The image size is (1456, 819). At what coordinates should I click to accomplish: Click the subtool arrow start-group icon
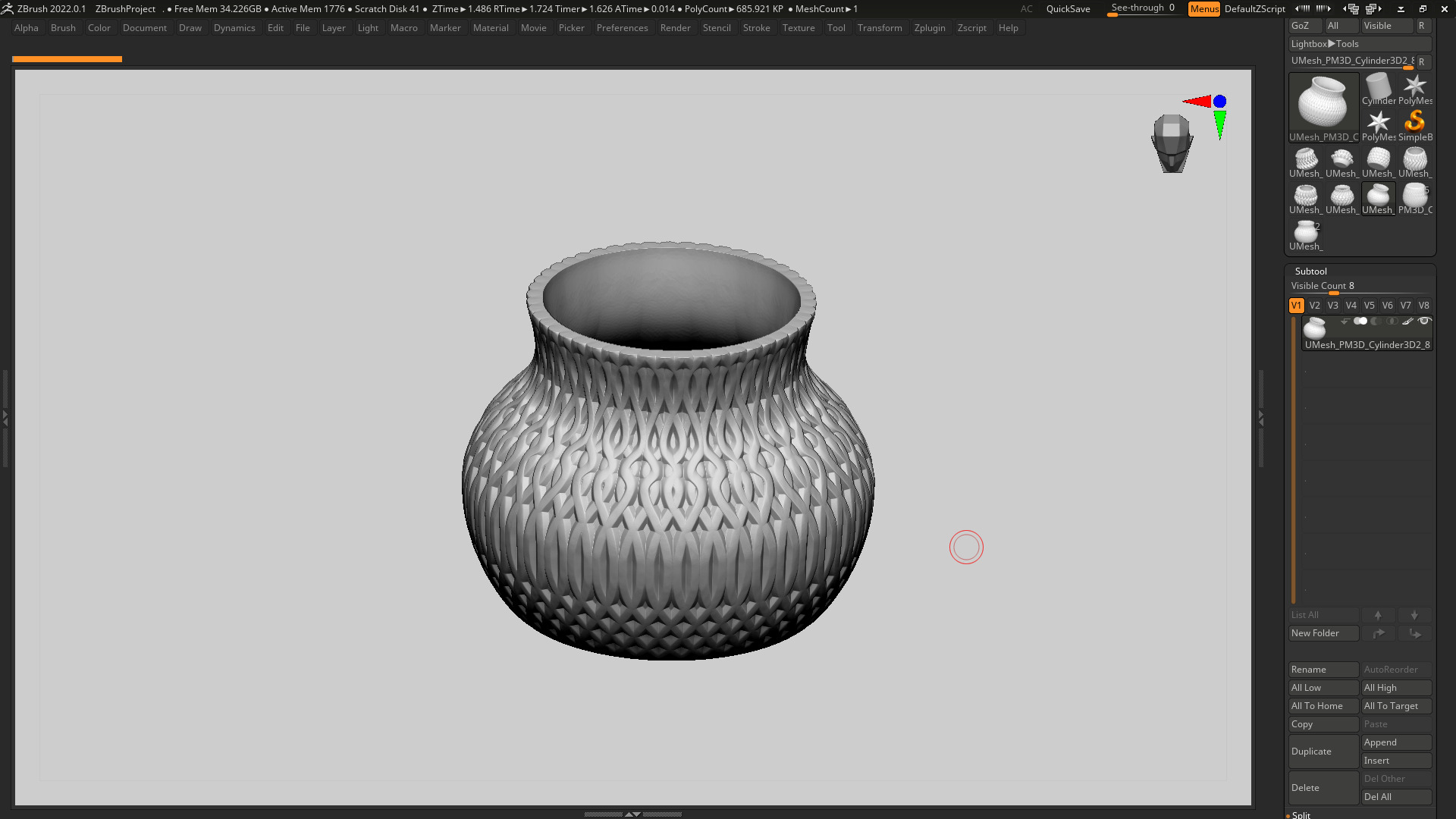click(x=1345, y=322)
